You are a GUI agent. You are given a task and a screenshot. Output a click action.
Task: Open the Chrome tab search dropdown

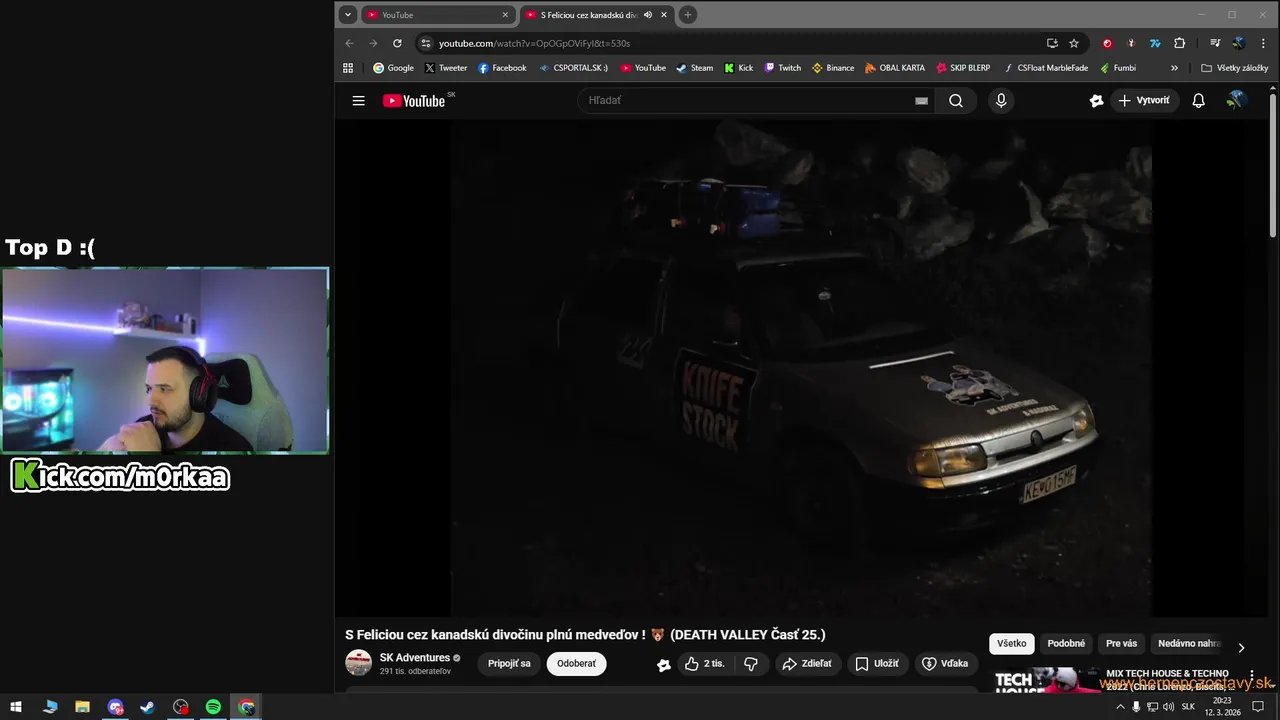coord(348,15)
